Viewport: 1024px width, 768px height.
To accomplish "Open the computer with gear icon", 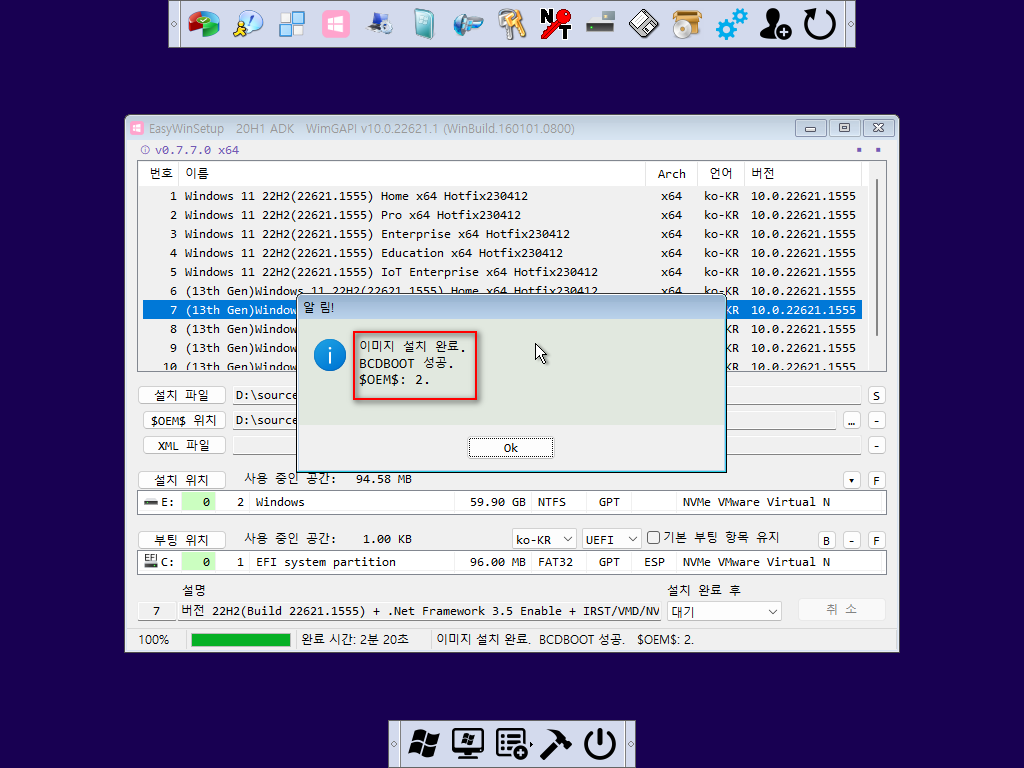I will [379, 24].
